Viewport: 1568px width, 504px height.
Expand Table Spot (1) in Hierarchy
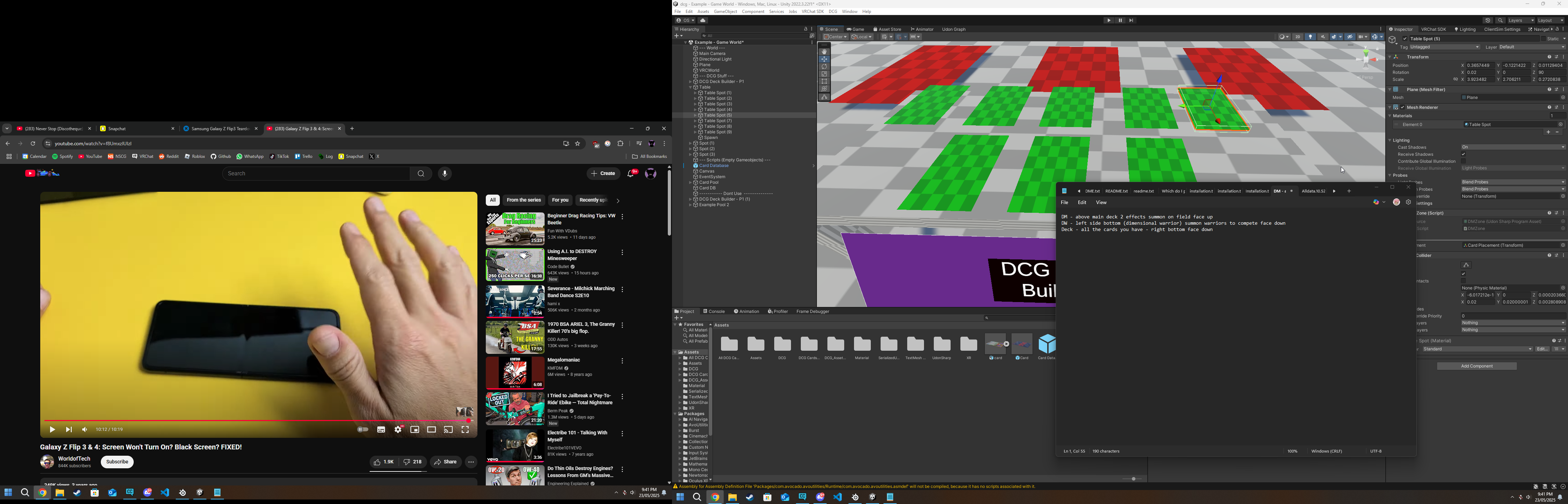pos(695,93)
